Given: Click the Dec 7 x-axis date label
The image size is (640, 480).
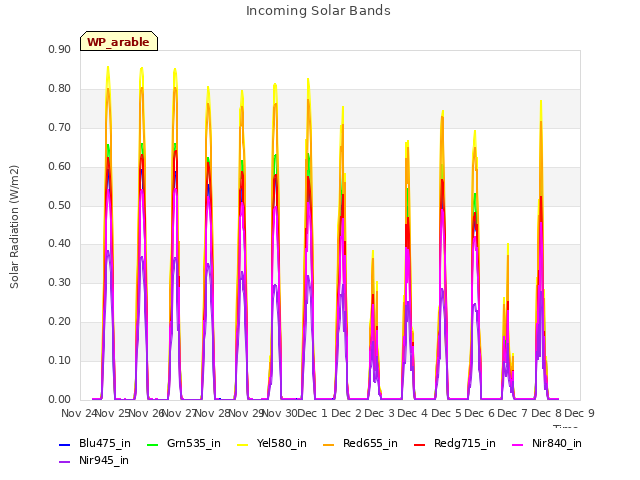Looking at the screenshot, I should pyautogui.click(x=512, y=413).
